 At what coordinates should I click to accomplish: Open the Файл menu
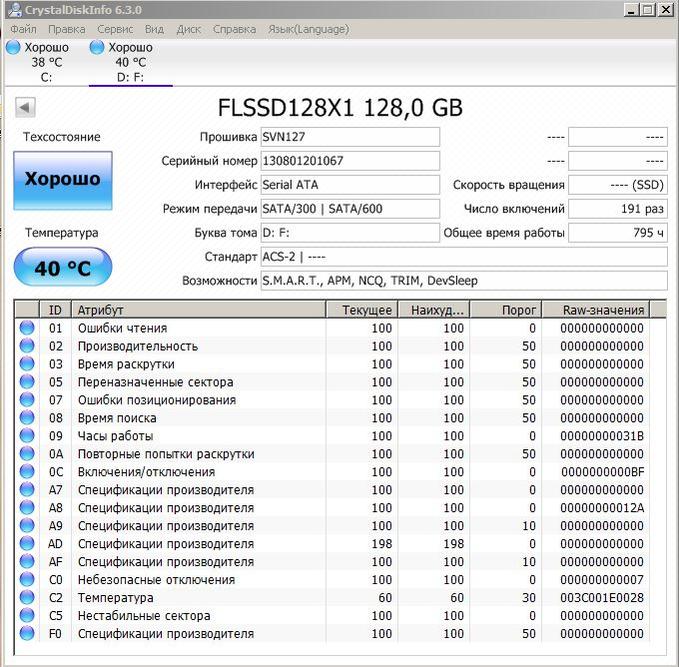(x=23, y=29)
